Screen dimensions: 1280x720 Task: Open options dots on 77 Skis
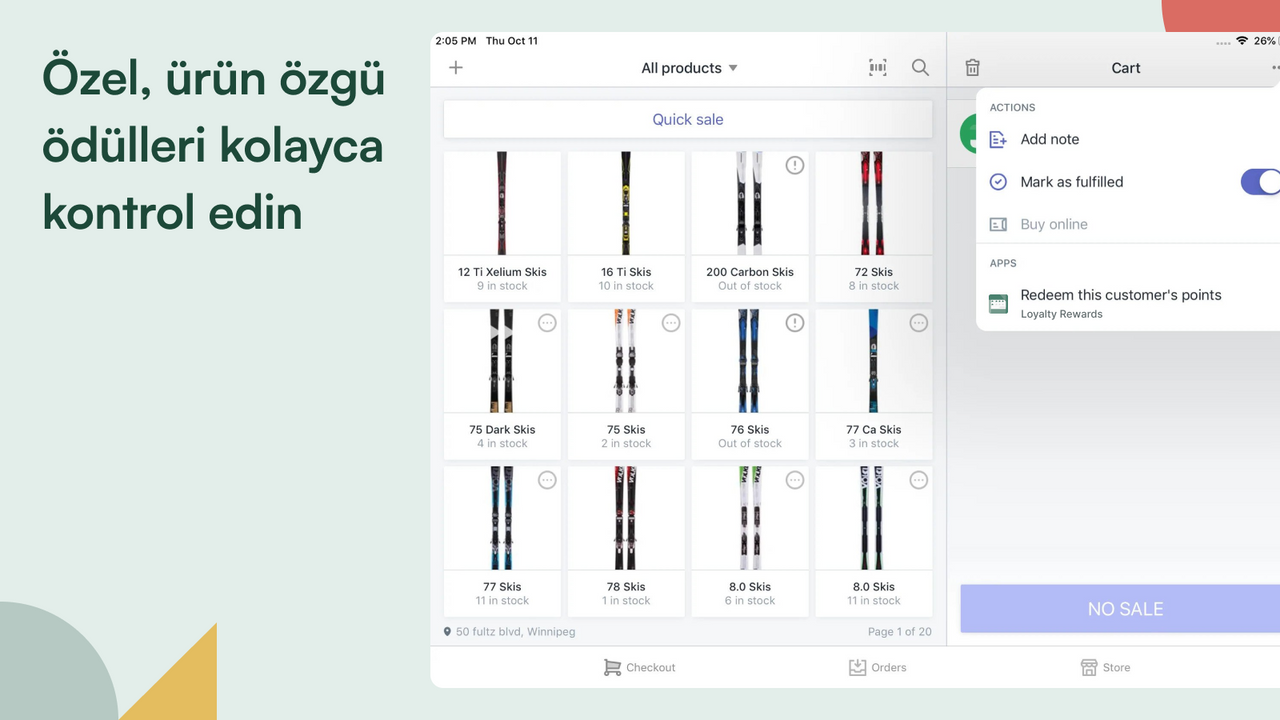point(547,480)
